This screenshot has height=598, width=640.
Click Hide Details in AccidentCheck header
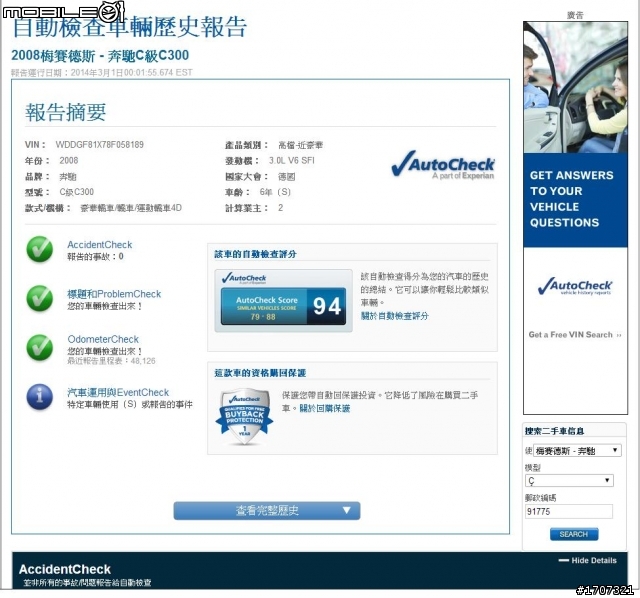click(588, 560)
